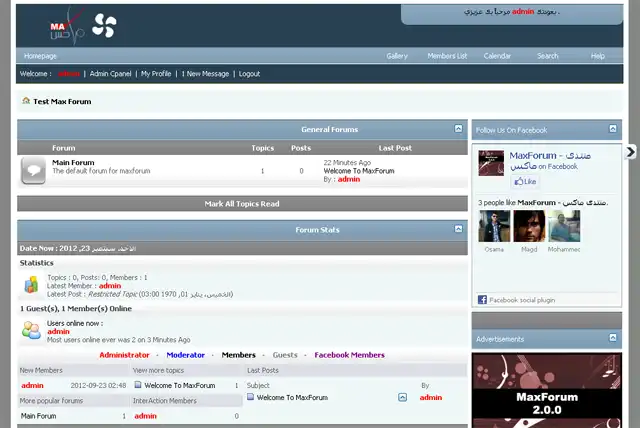Open the 1 New Message link

(205, 74)
